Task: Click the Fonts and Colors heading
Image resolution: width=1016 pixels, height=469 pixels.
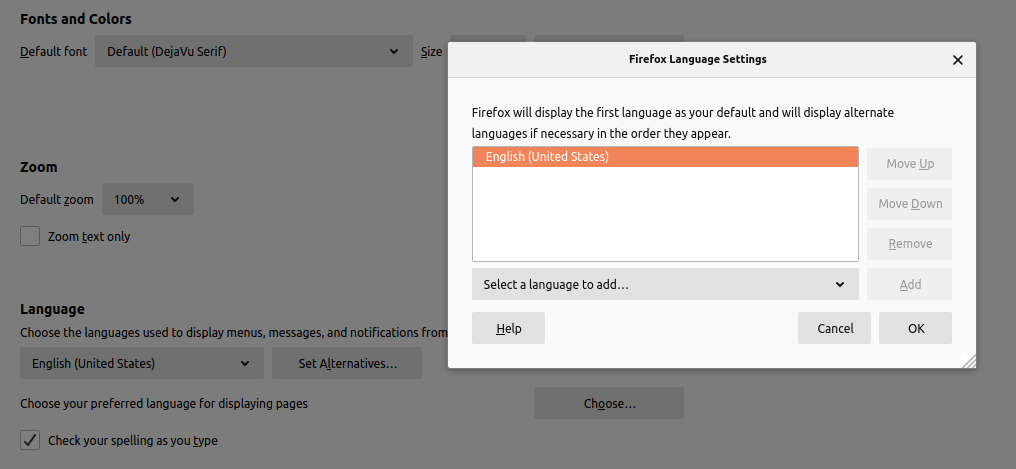Action: point(76,19)
